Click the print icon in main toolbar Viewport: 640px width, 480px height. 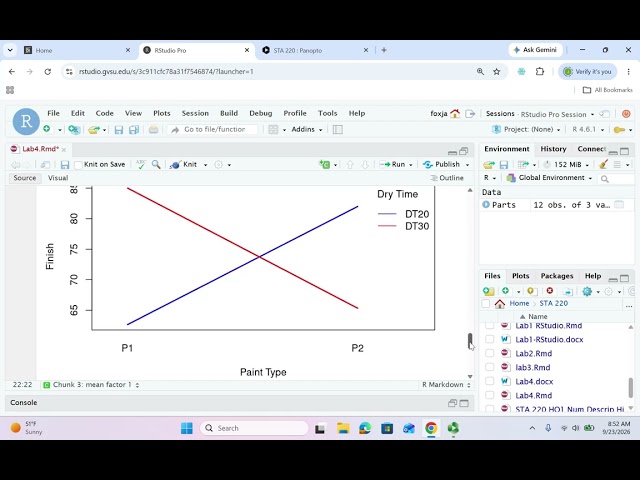pyautogui.click(x=153, y=130)
